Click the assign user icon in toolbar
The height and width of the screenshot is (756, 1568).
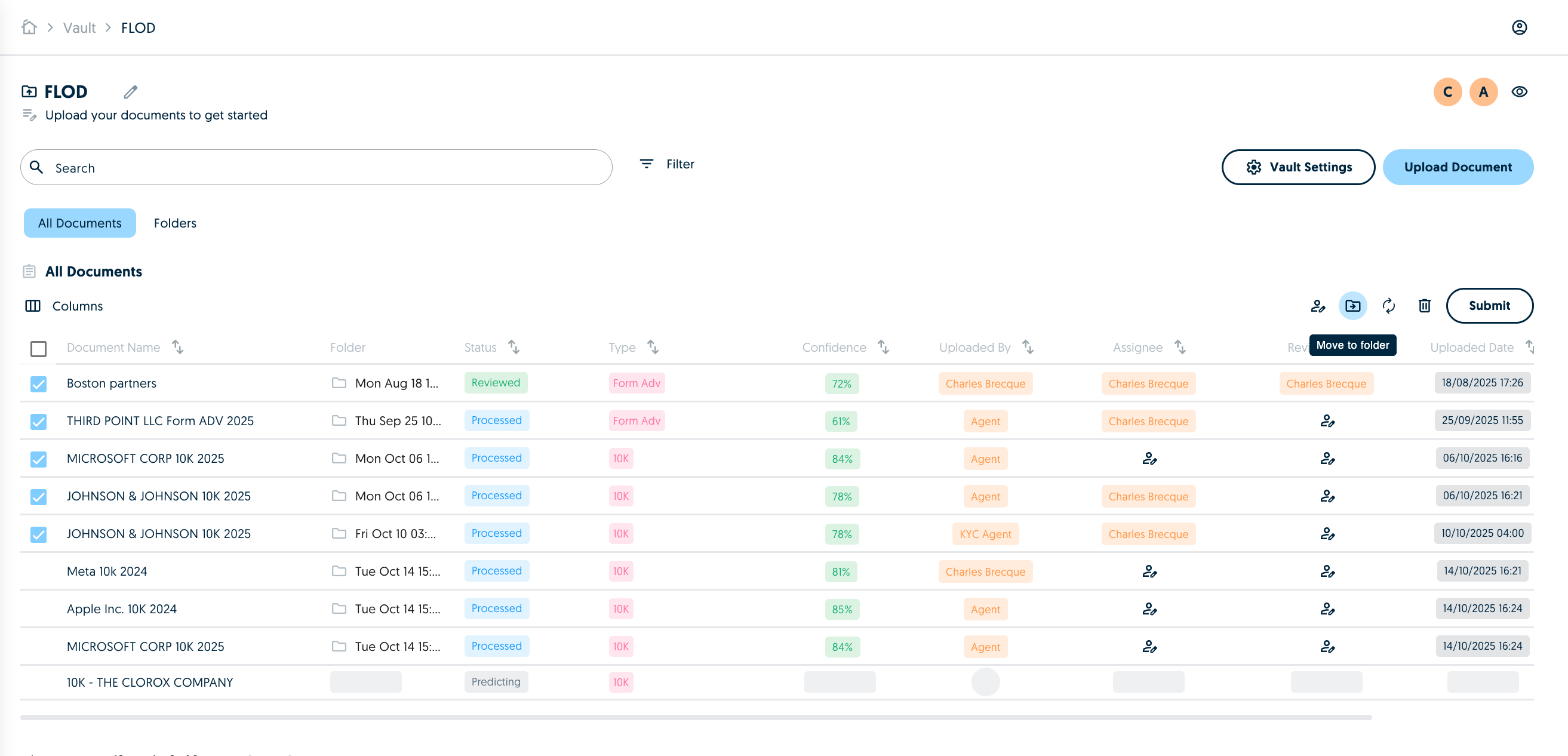[x=1318, y=306]
